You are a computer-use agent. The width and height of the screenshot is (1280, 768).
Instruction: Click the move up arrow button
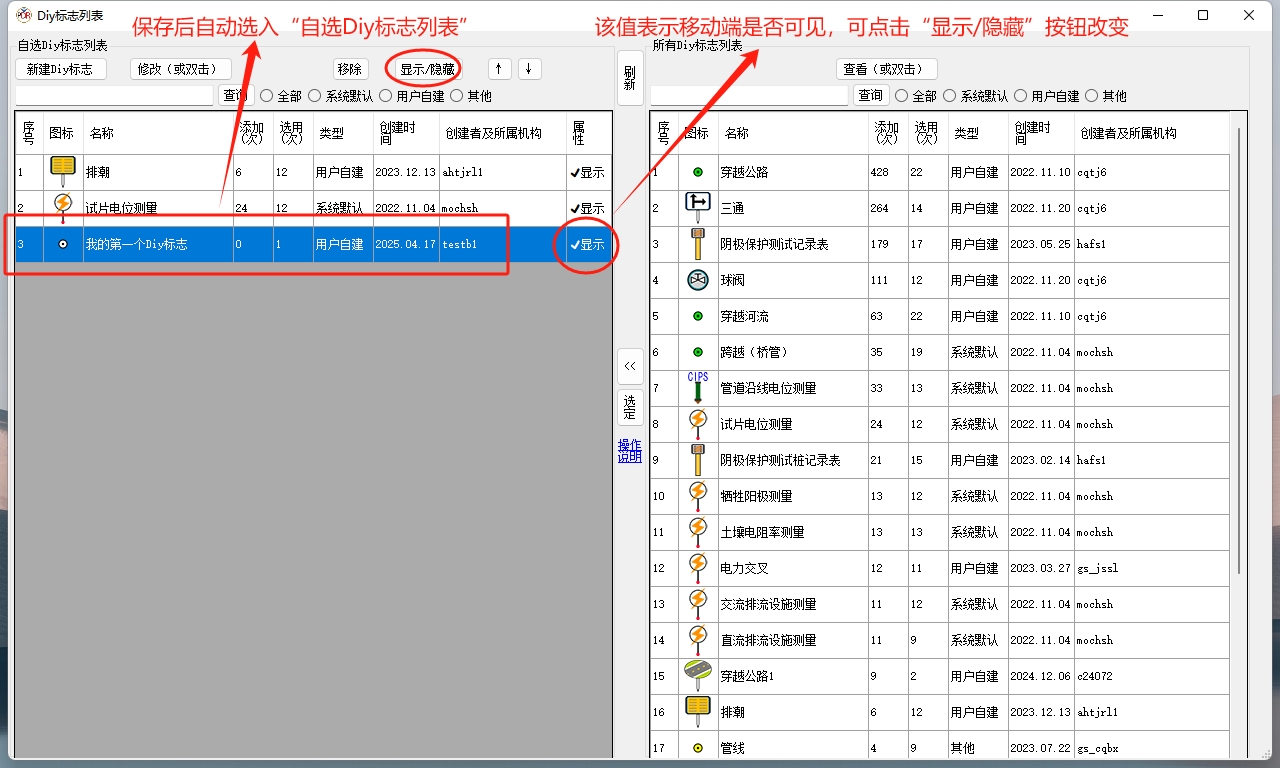[x=499, y=69]
